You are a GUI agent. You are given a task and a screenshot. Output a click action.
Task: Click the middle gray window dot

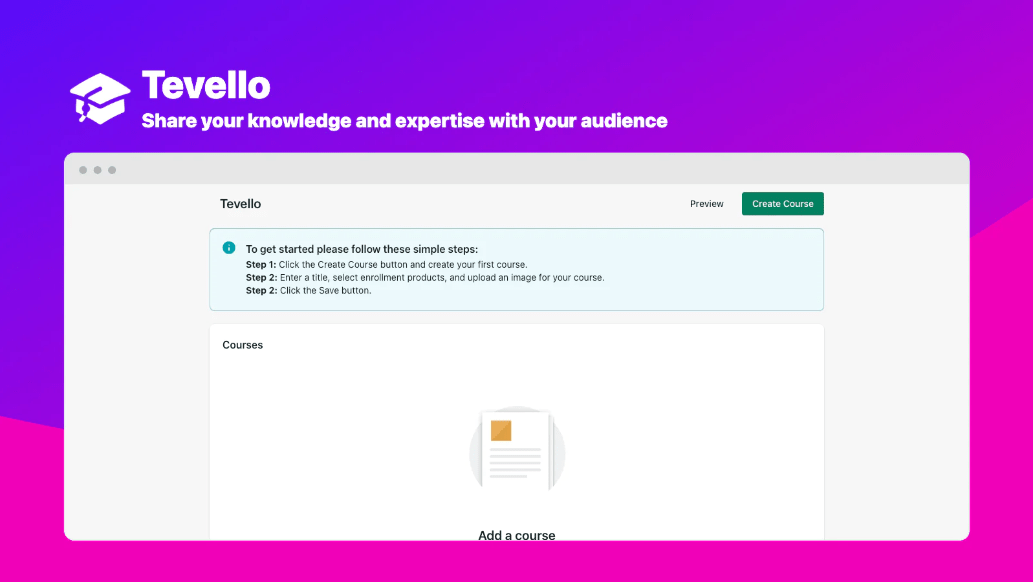coord(97,169)
